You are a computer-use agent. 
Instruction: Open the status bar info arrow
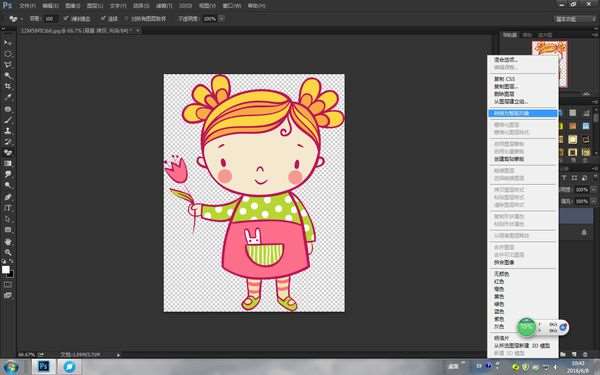118,355
